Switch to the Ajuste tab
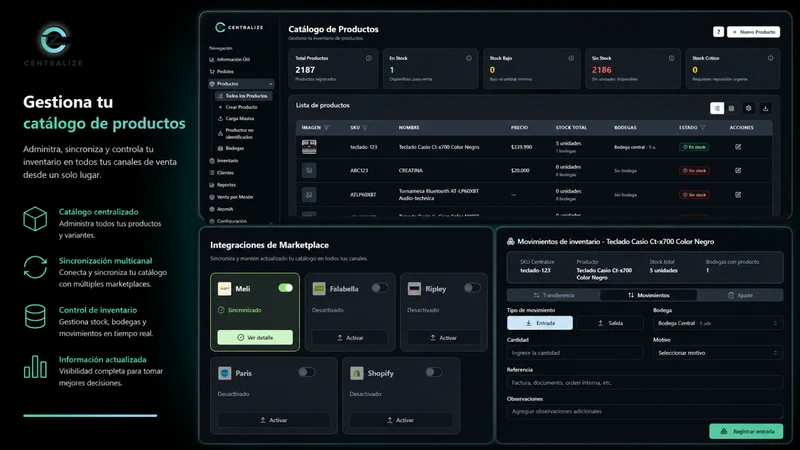 point(740,295)
